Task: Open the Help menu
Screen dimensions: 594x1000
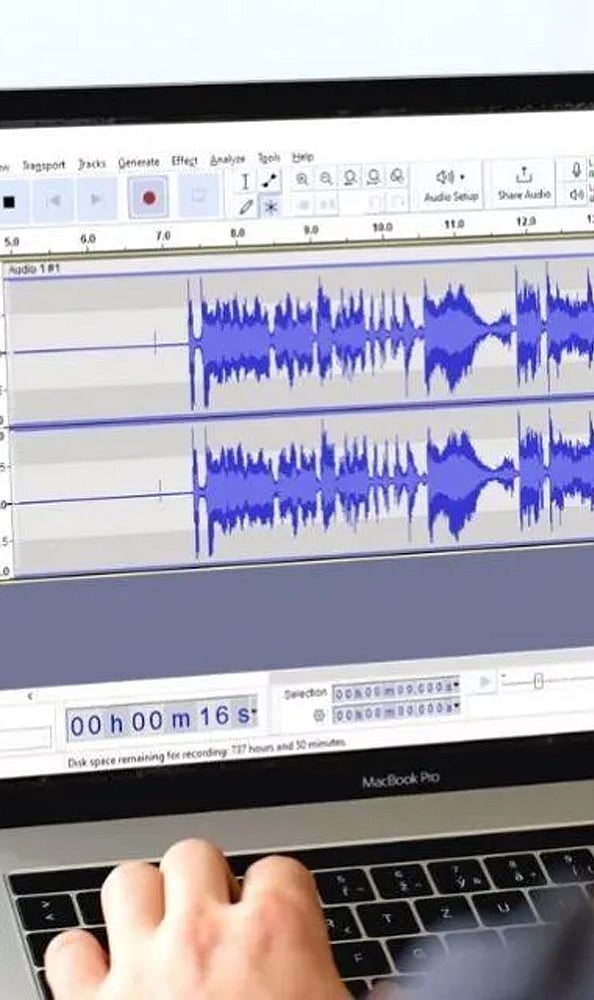Action: click(302, 156)
